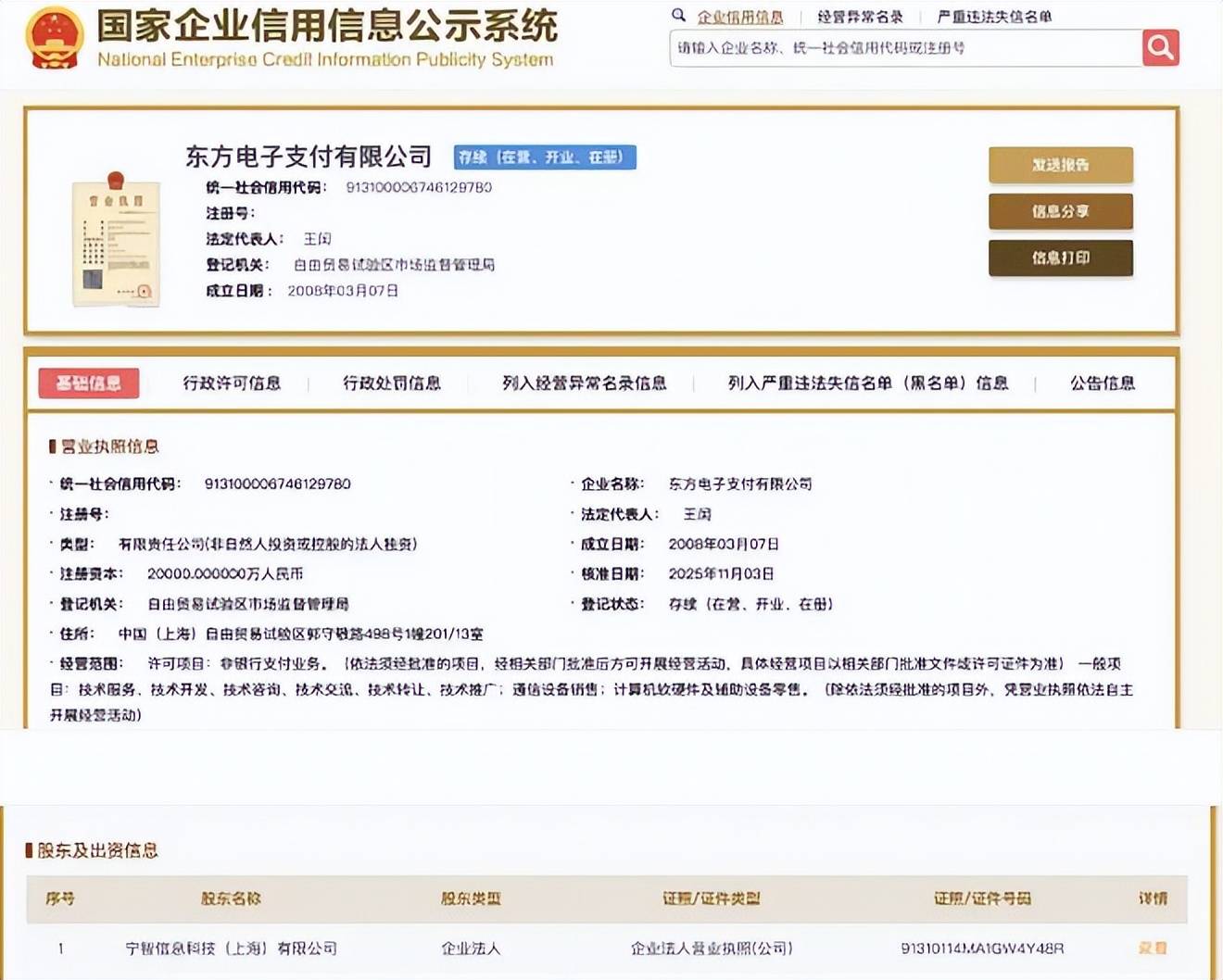Open the 行政许可信息 tab

232,383
